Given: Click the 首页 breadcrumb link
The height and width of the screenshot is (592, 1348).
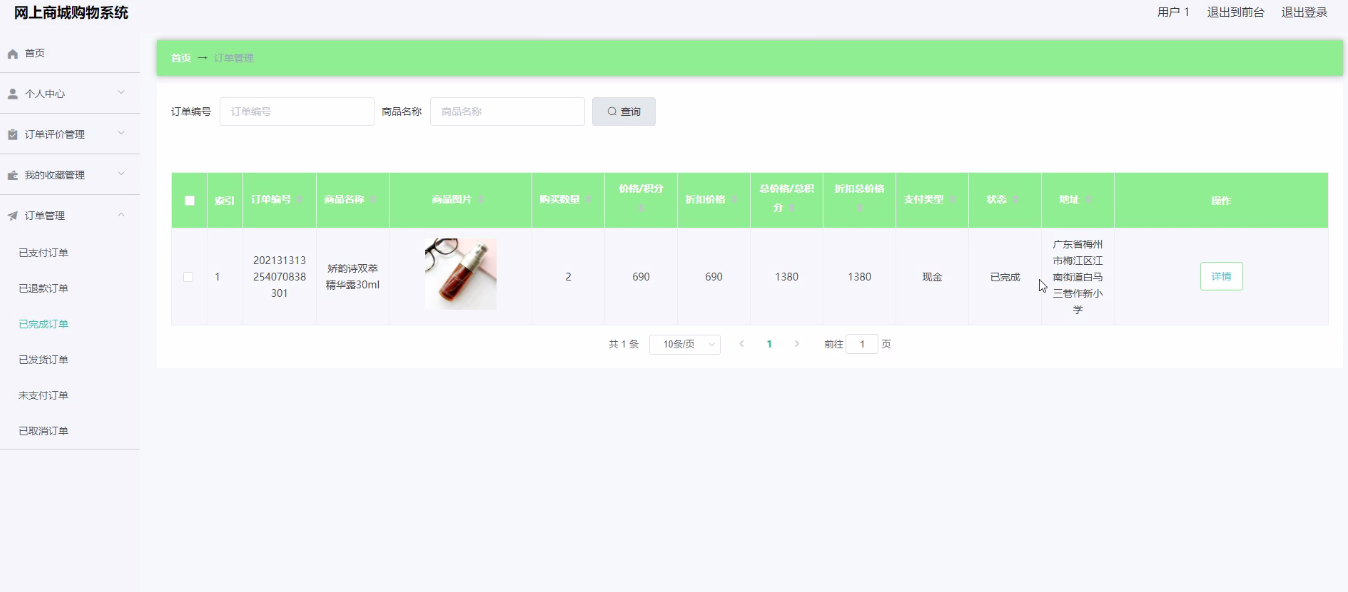Looking at the screenshot, I should [x=181, y=58].
